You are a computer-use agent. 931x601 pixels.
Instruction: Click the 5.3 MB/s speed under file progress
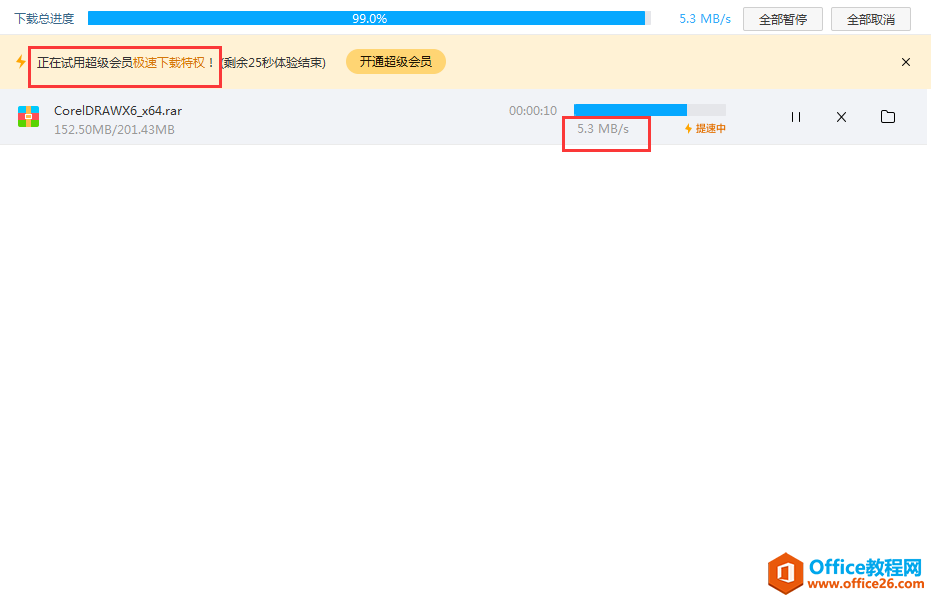[x=603, y=129]
